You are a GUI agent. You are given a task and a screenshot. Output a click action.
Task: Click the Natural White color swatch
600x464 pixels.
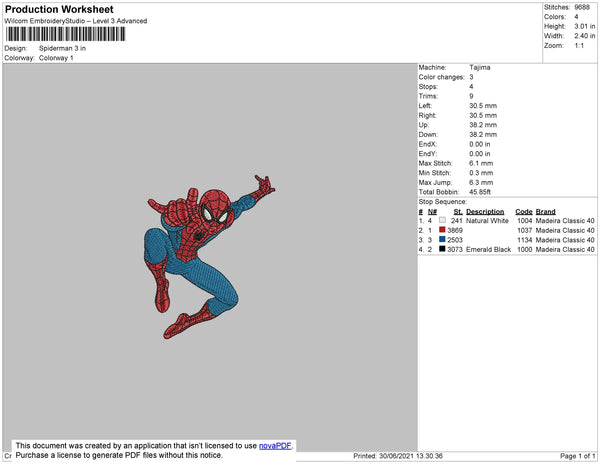(x=442, y=220)
